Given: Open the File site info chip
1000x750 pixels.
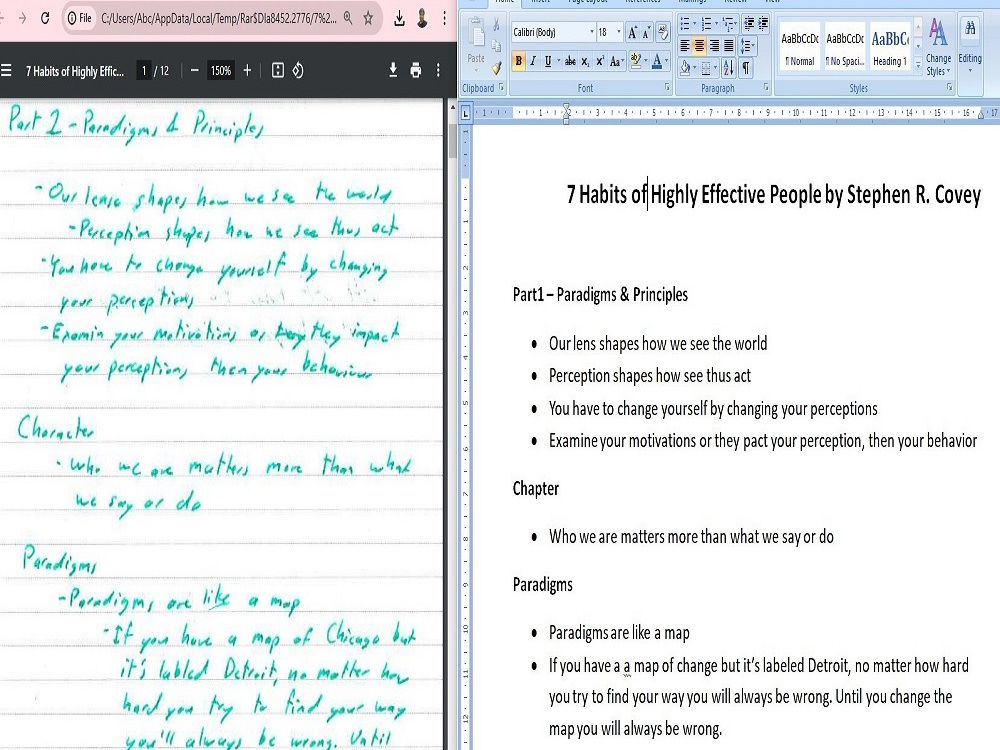Looking at the screenshot, I should pos(80,18).
